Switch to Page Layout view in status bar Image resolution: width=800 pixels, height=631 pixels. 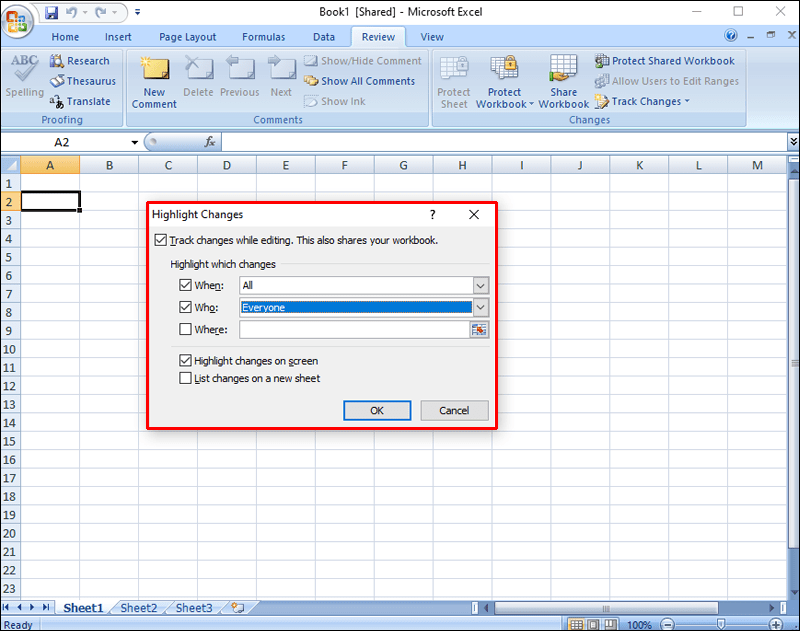tap(593, 624)
